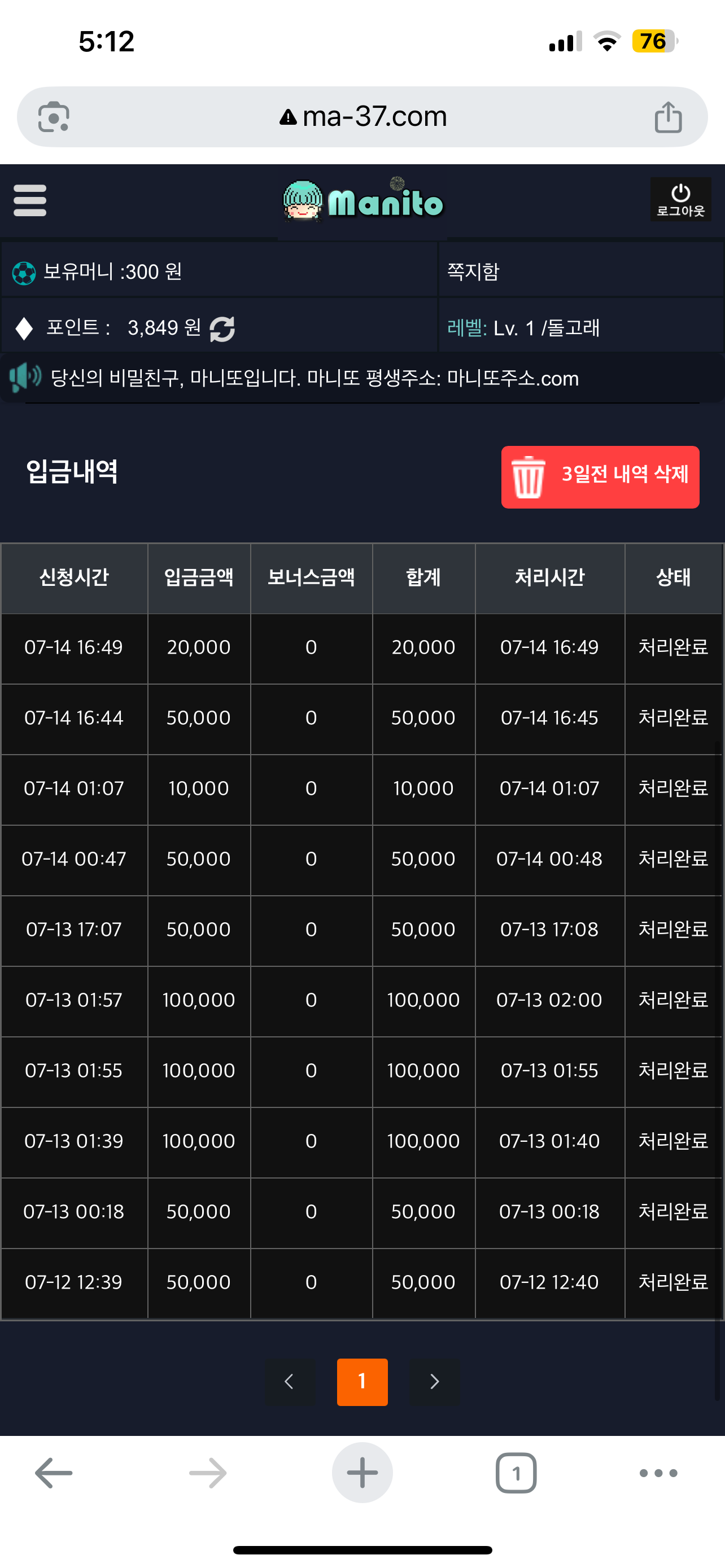The height and width of the screenshot is (1568, 725).
Task: Select page 1 in pagination
Action: 362,1382
